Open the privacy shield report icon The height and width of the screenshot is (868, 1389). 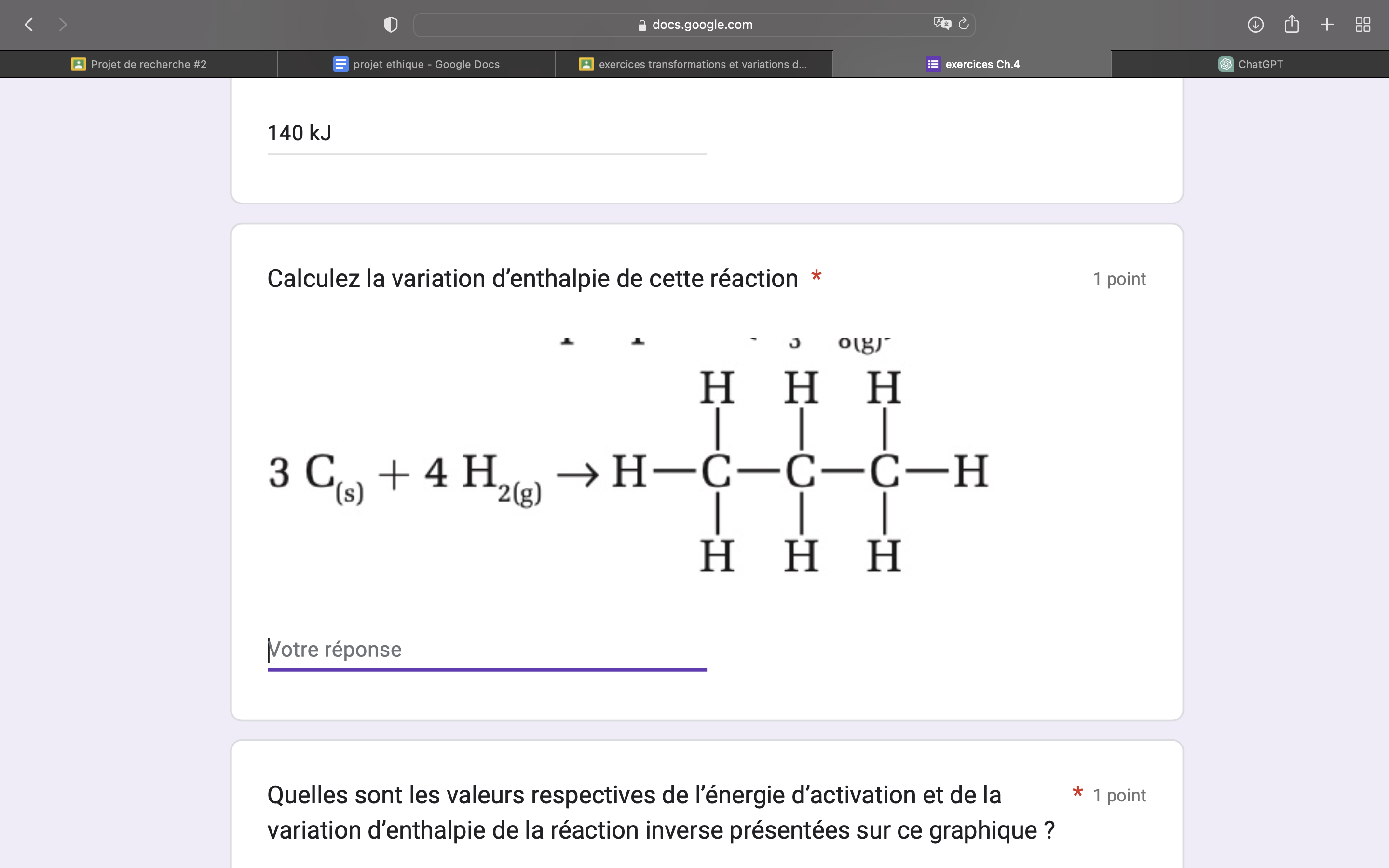click(391, 25)
